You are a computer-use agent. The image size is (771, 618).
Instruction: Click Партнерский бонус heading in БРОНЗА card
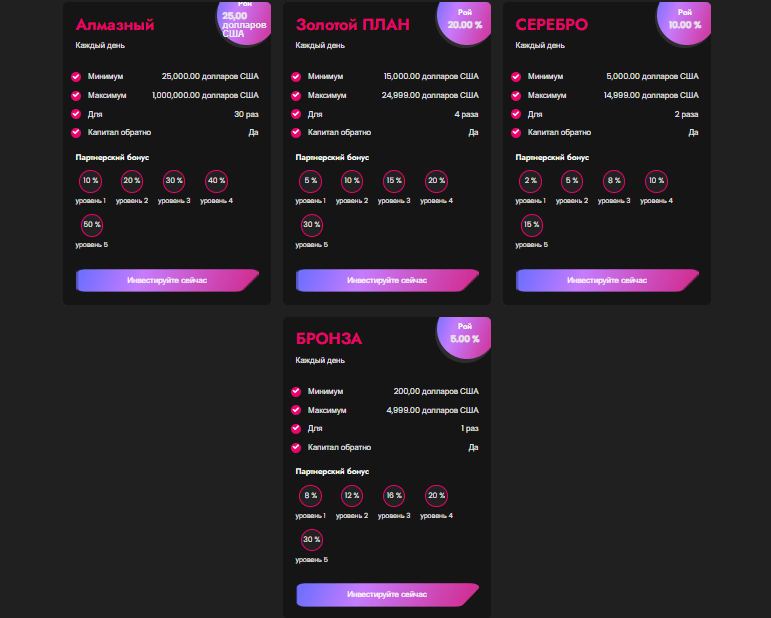(x=332, y=471)
